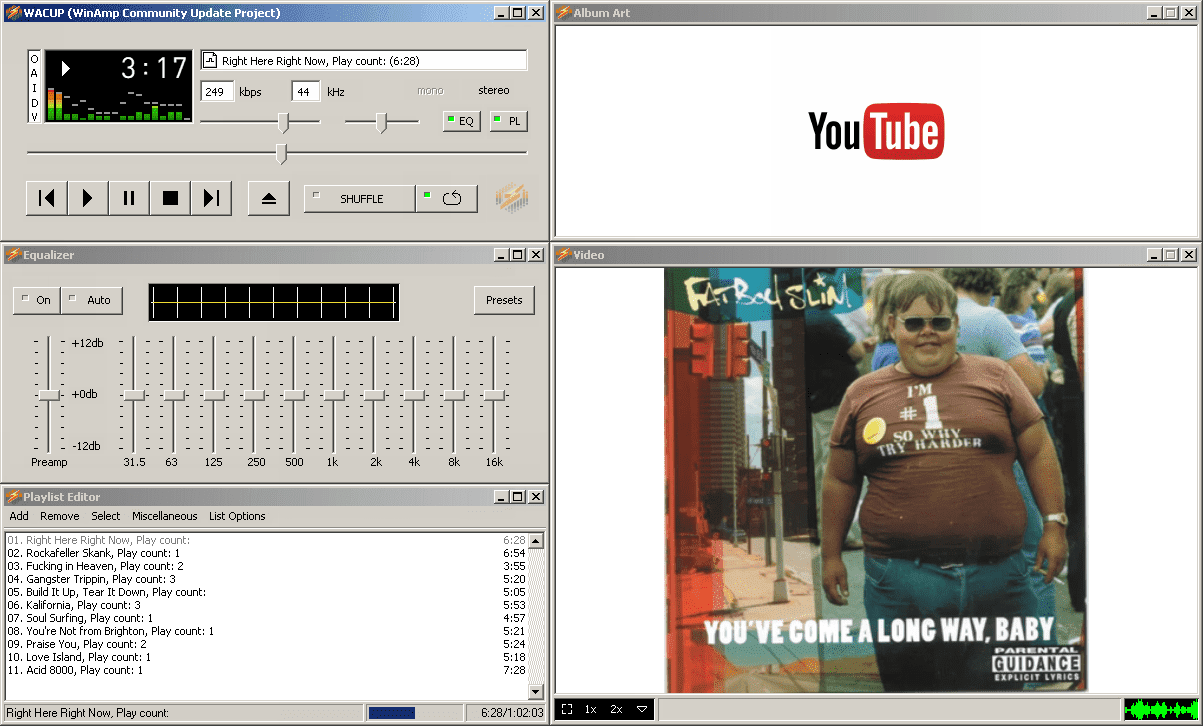Screen dimensions: 1203x726
Task: Click the 2k band slider
Action: pos(374,395)
